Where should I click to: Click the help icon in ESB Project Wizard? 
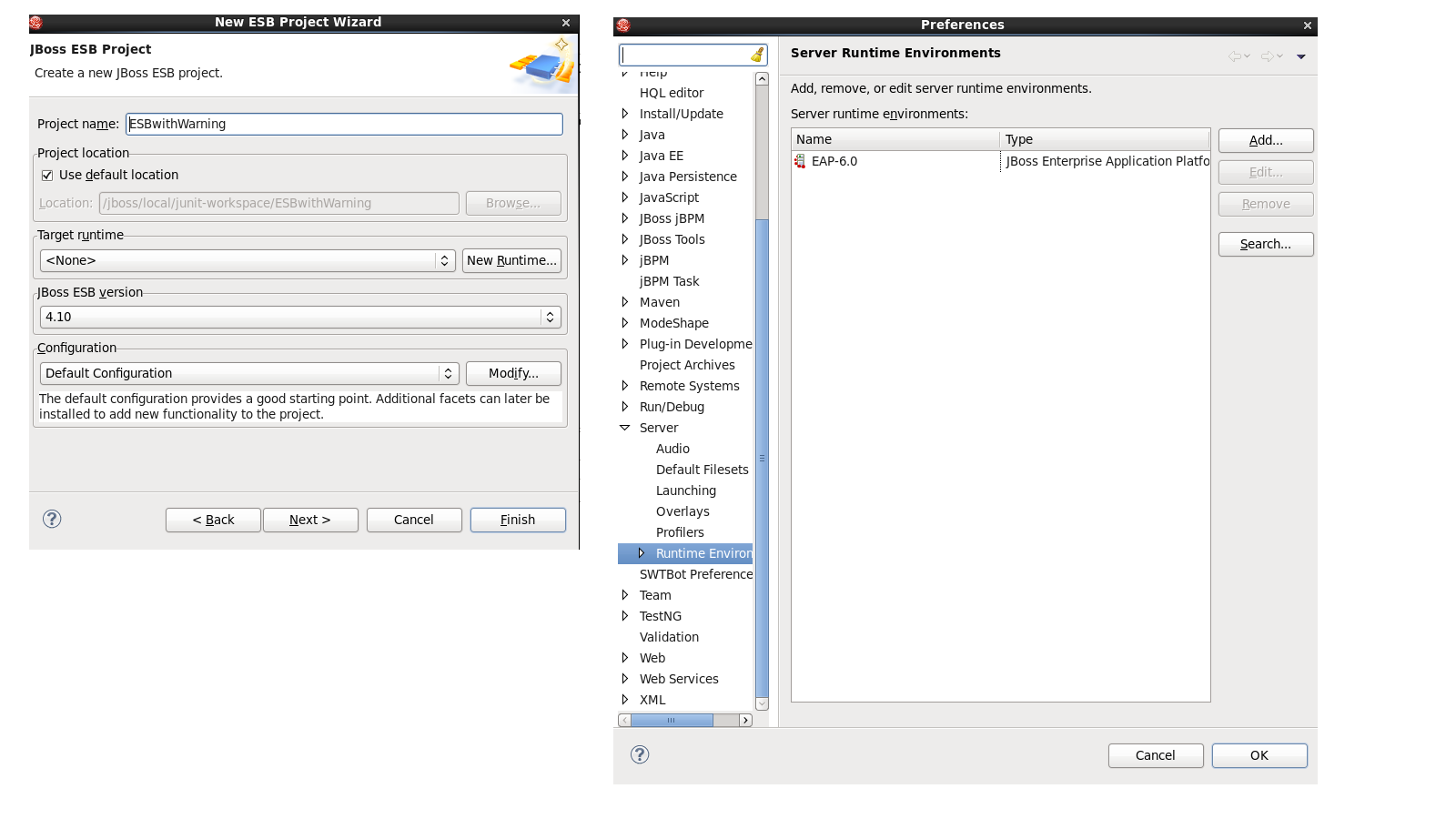pyautogui.click(x=52, y=519)
